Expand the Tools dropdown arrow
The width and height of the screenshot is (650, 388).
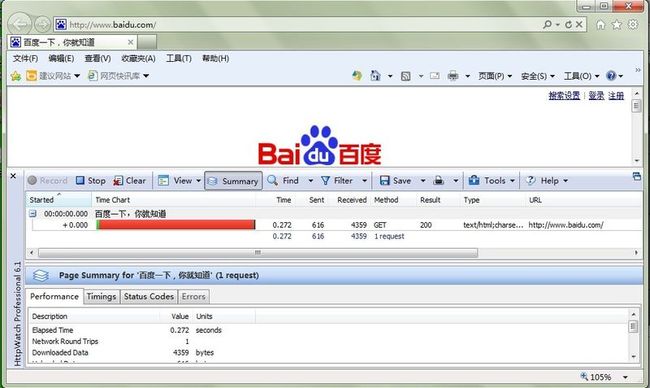[x=512, y=181]
